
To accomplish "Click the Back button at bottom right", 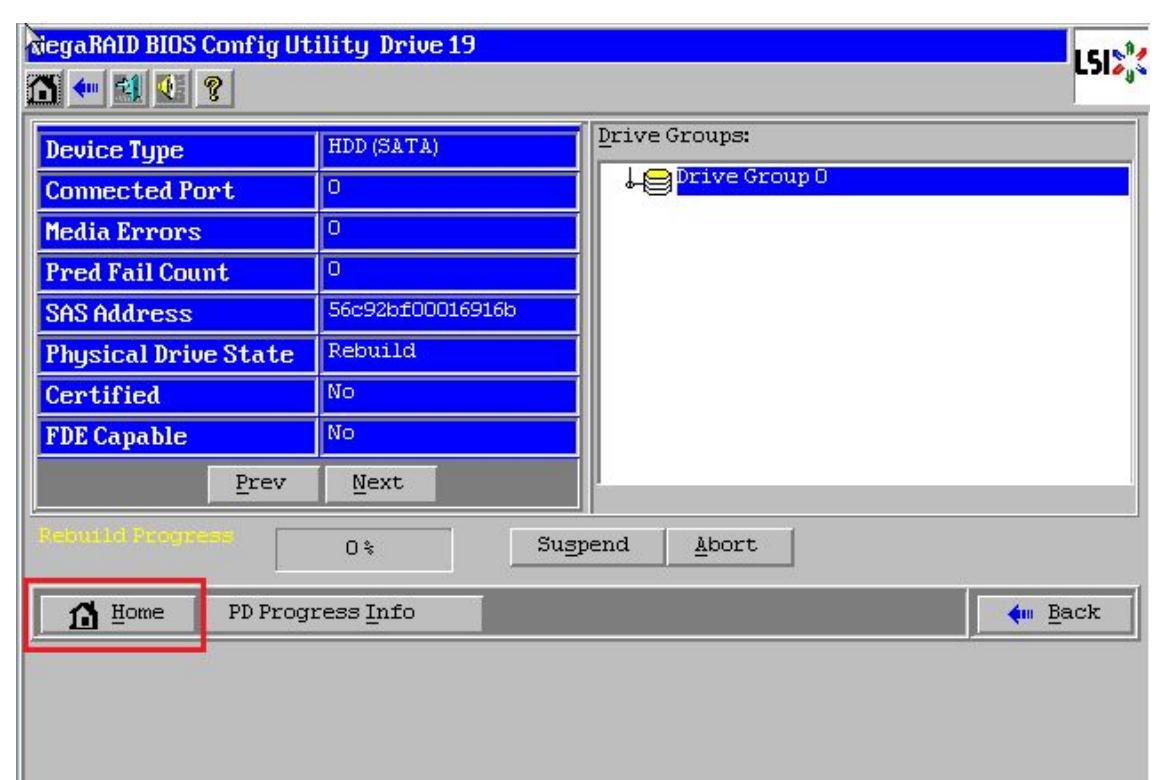I will tap(1054, 613).
